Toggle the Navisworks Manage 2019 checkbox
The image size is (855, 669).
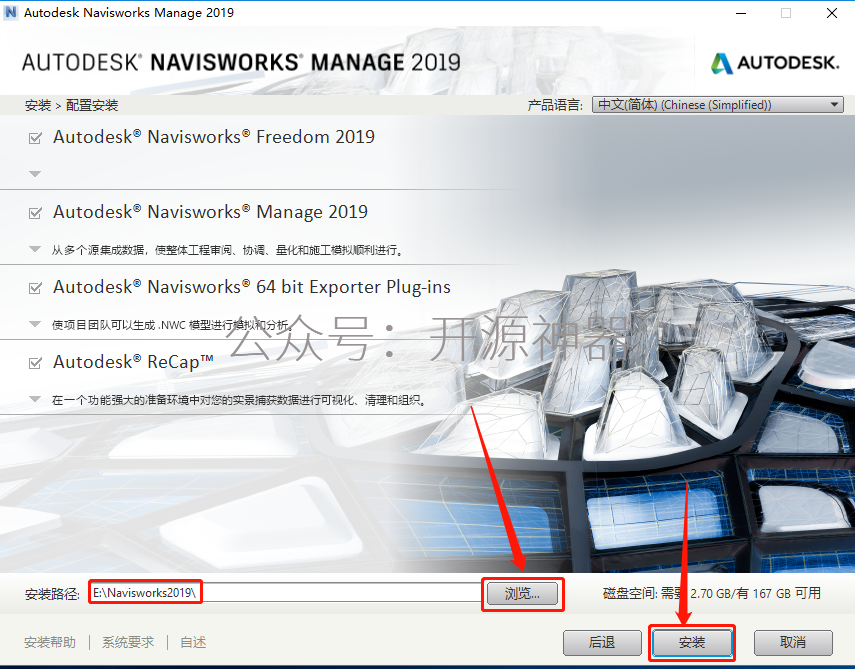pos(35,213)
